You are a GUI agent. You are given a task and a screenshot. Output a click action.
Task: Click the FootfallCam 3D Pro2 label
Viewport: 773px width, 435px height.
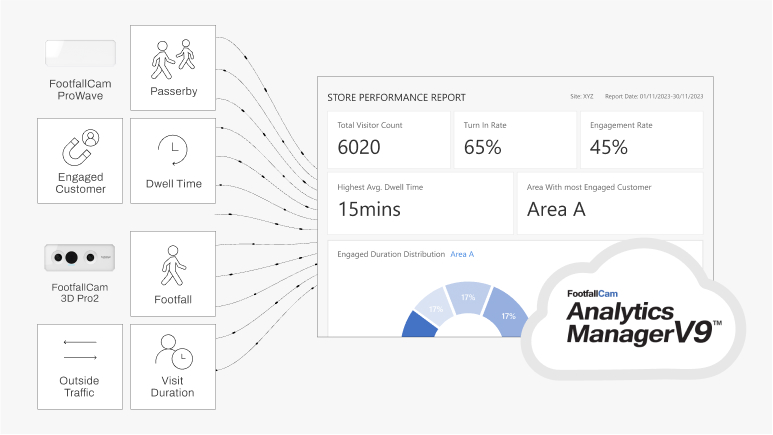click(80, 293)
